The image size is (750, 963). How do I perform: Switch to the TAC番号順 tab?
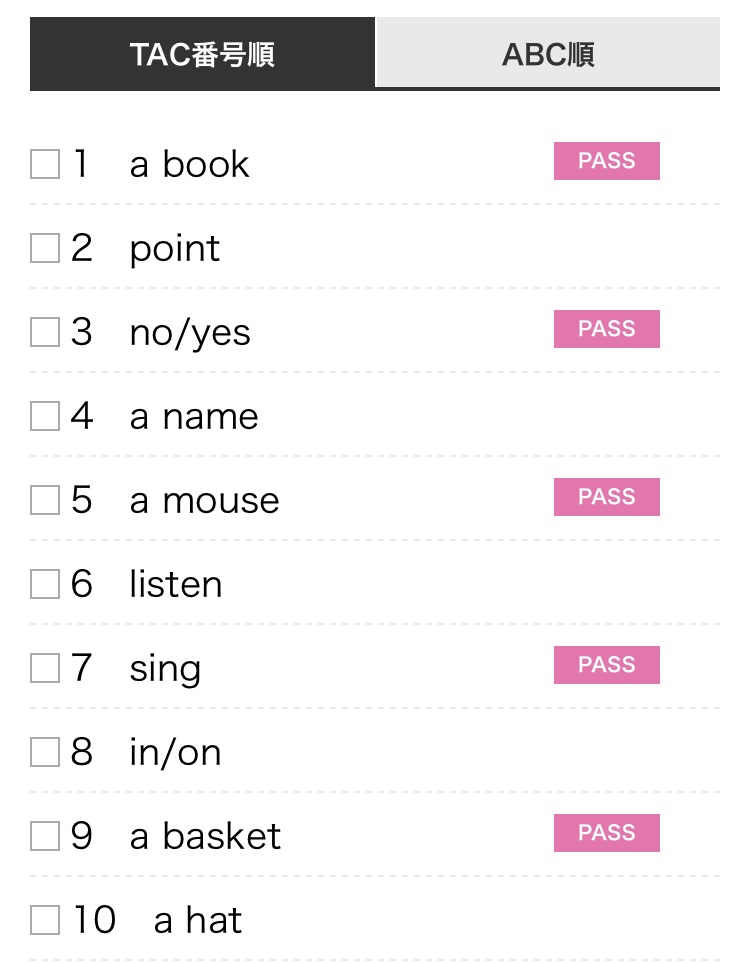tap(202, 54)
